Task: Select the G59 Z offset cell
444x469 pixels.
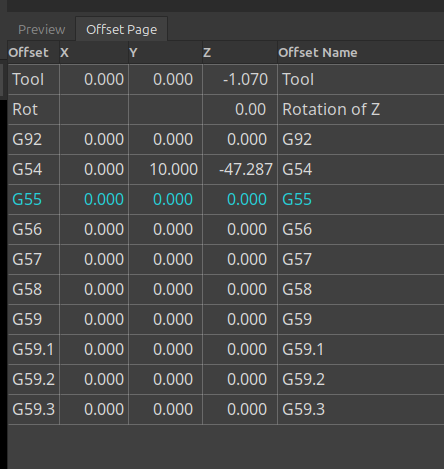Action: click(x=240, y=319)
